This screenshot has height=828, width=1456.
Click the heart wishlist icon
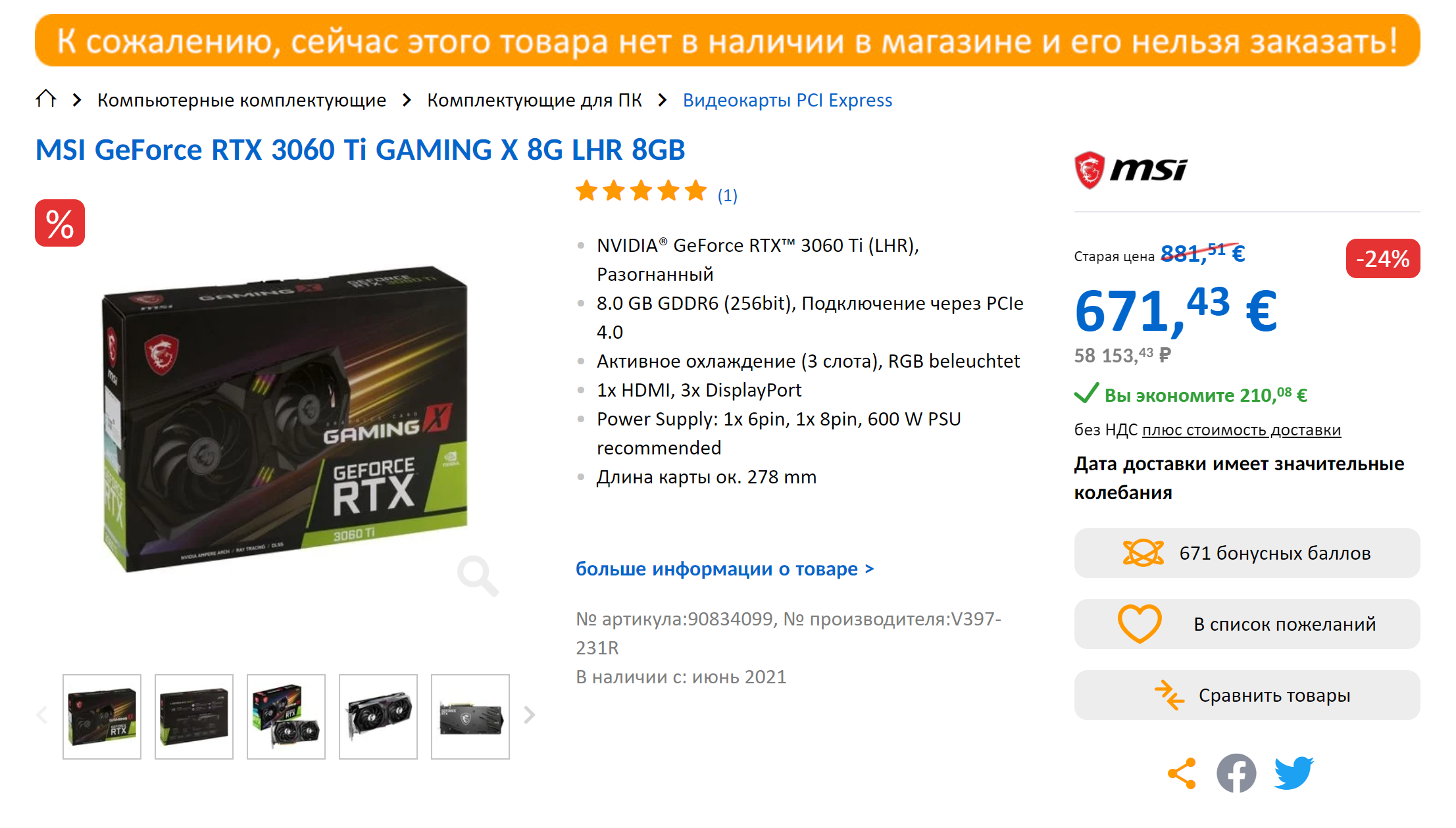tap(1140, 623)
